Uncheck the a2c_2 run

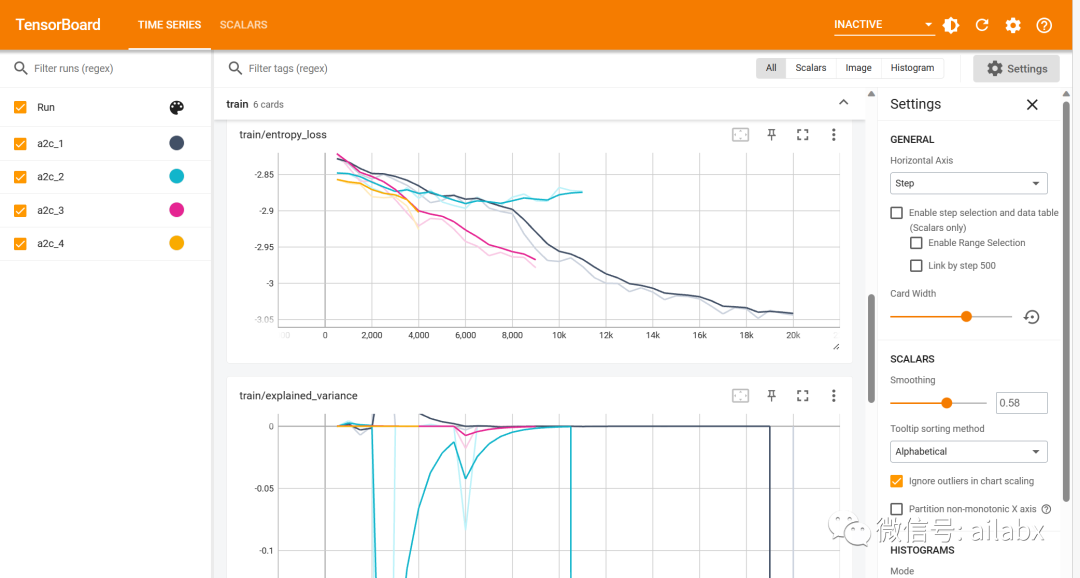20,177
